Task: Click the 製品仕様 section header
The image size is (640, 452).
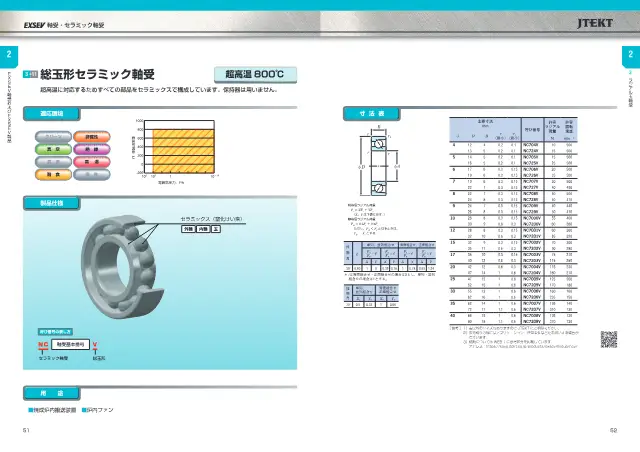Action: [x=51, y=203]
